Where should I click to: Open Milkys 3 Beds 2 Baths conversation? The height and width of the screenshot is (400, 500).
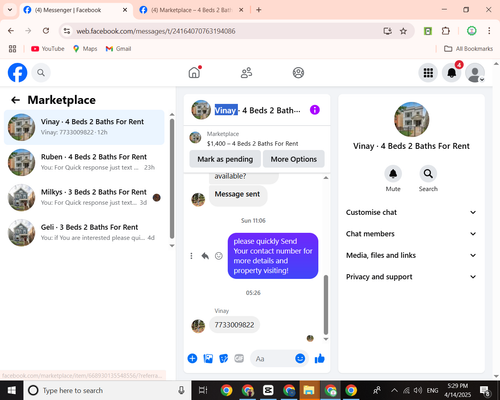pyautogui.click(x=84, y=197)
